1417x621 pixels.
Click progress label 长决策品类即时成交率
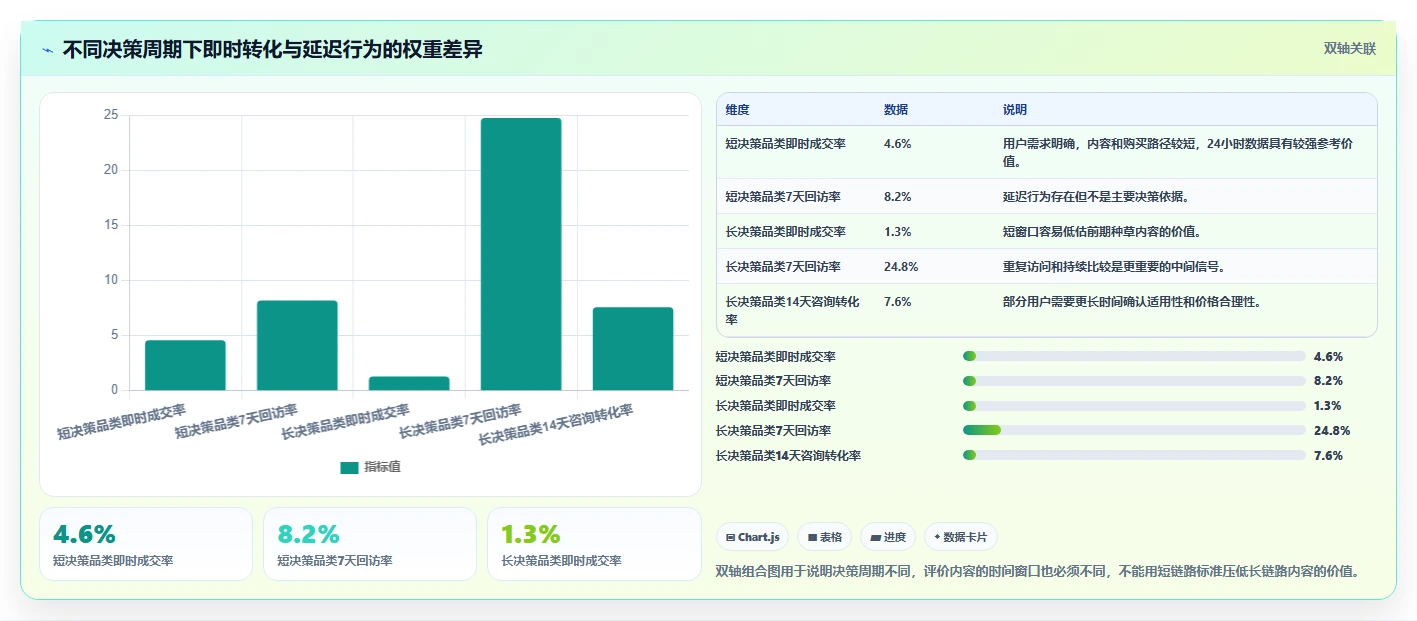click(x=776, y=406)
